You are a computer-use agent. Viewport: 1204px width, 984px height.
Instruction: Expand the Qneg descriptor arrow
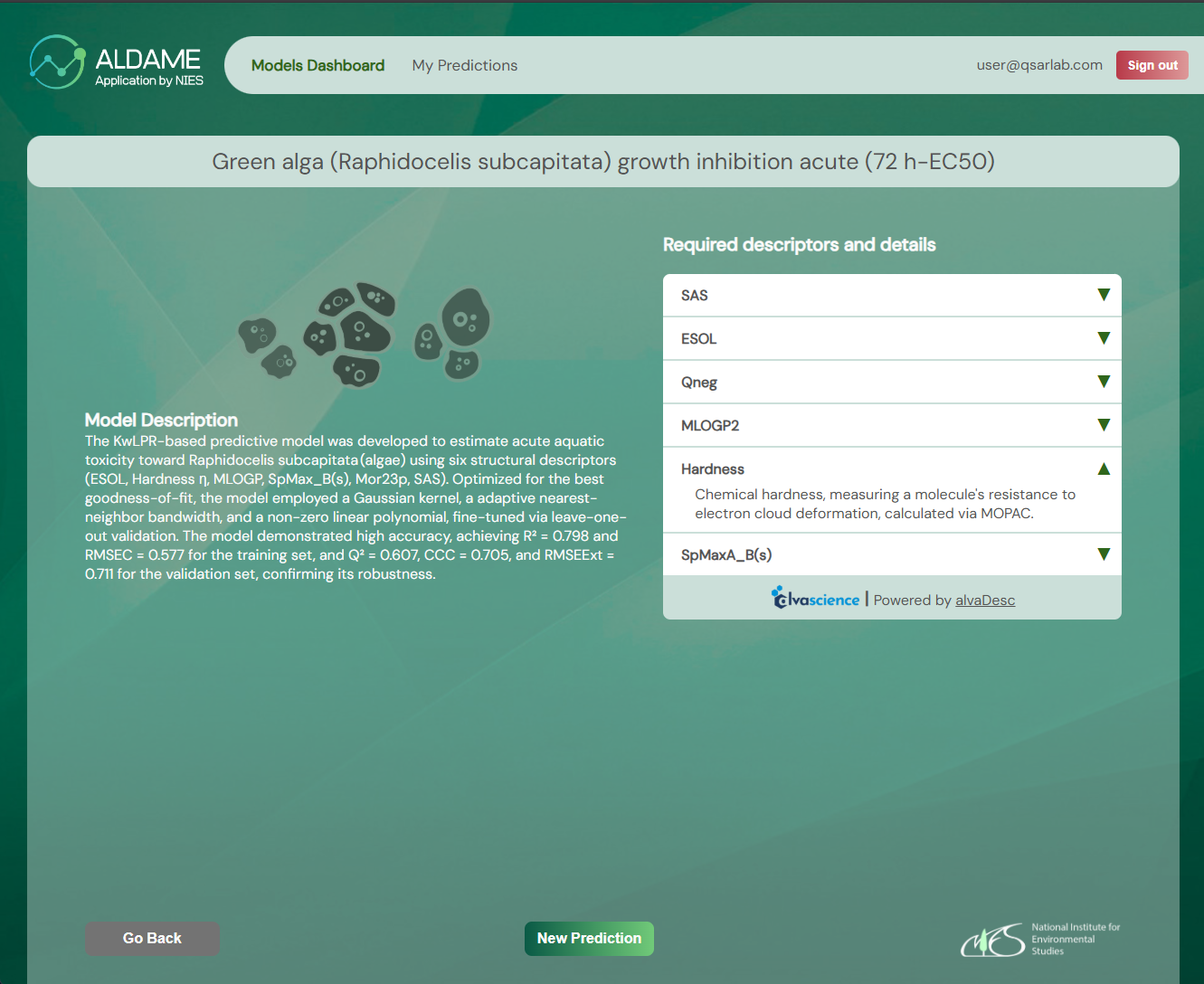1103,382
